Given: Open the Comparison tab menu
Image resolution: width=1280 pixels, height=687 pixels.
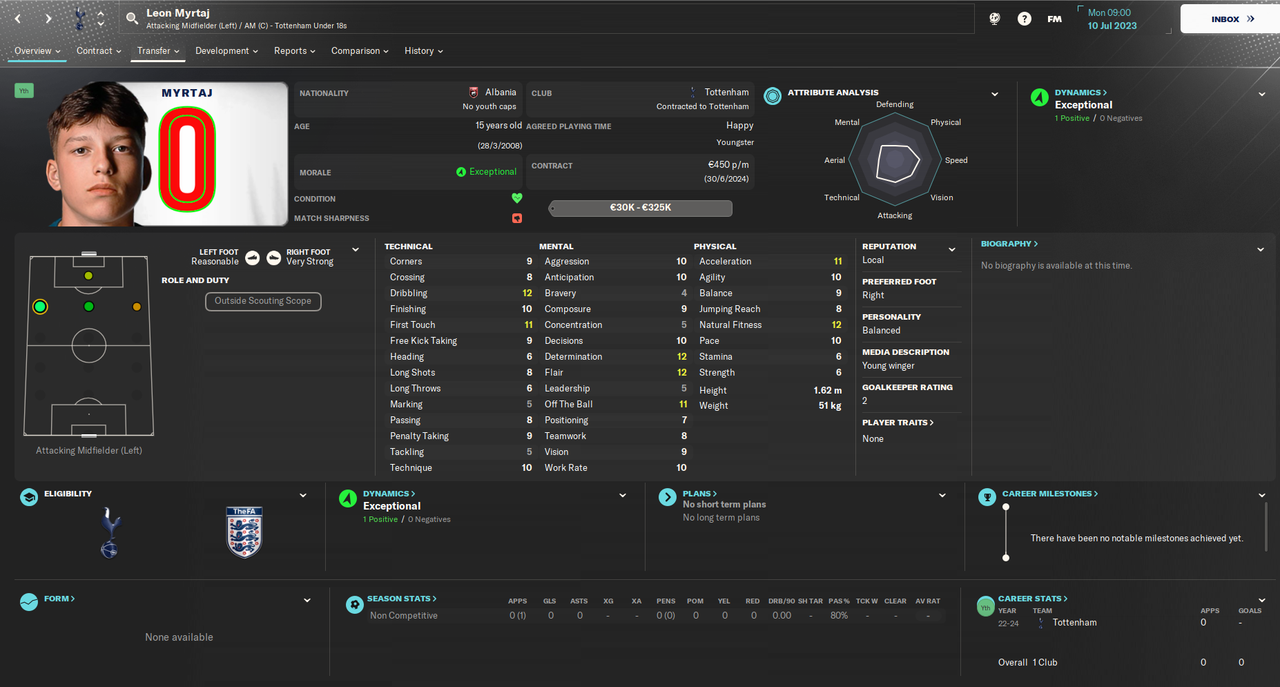Looking at the screenshot, I should click(361, 51).
